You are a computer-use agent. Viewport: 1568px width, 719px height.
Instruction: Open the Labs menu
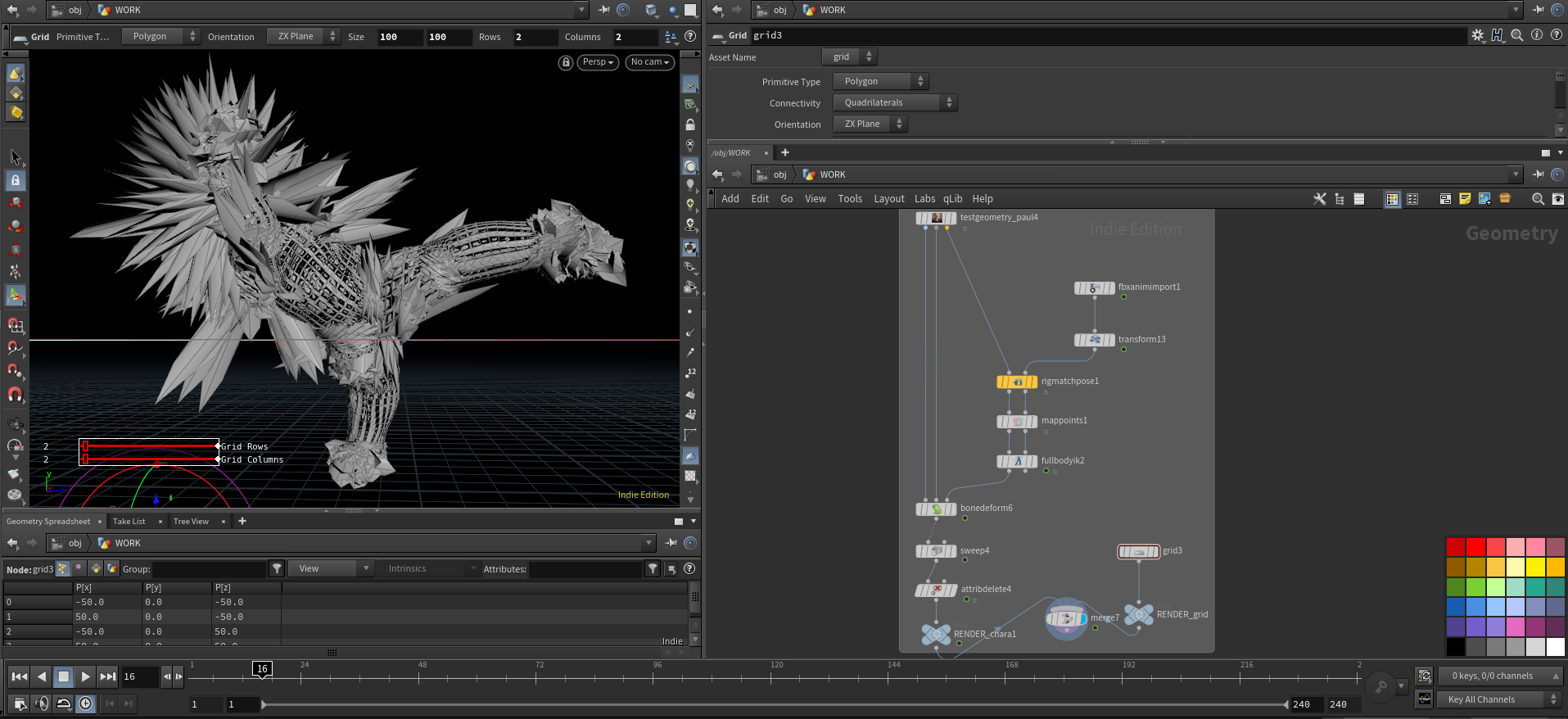click(x=924, y=199)
